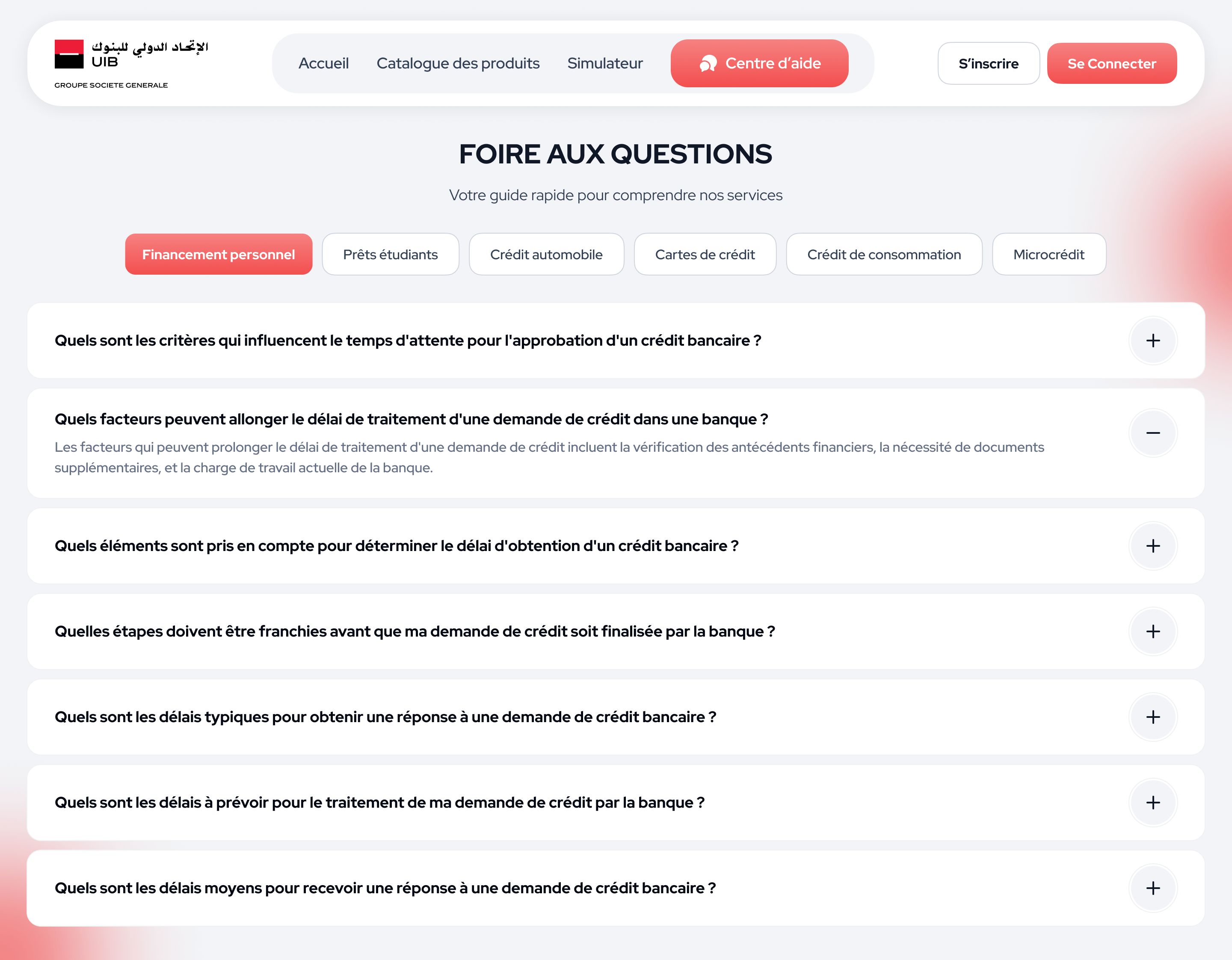Expand the question about critères influencing temps d'attente
Viewport: 1232px width, 960px height.
(1152, 341)
